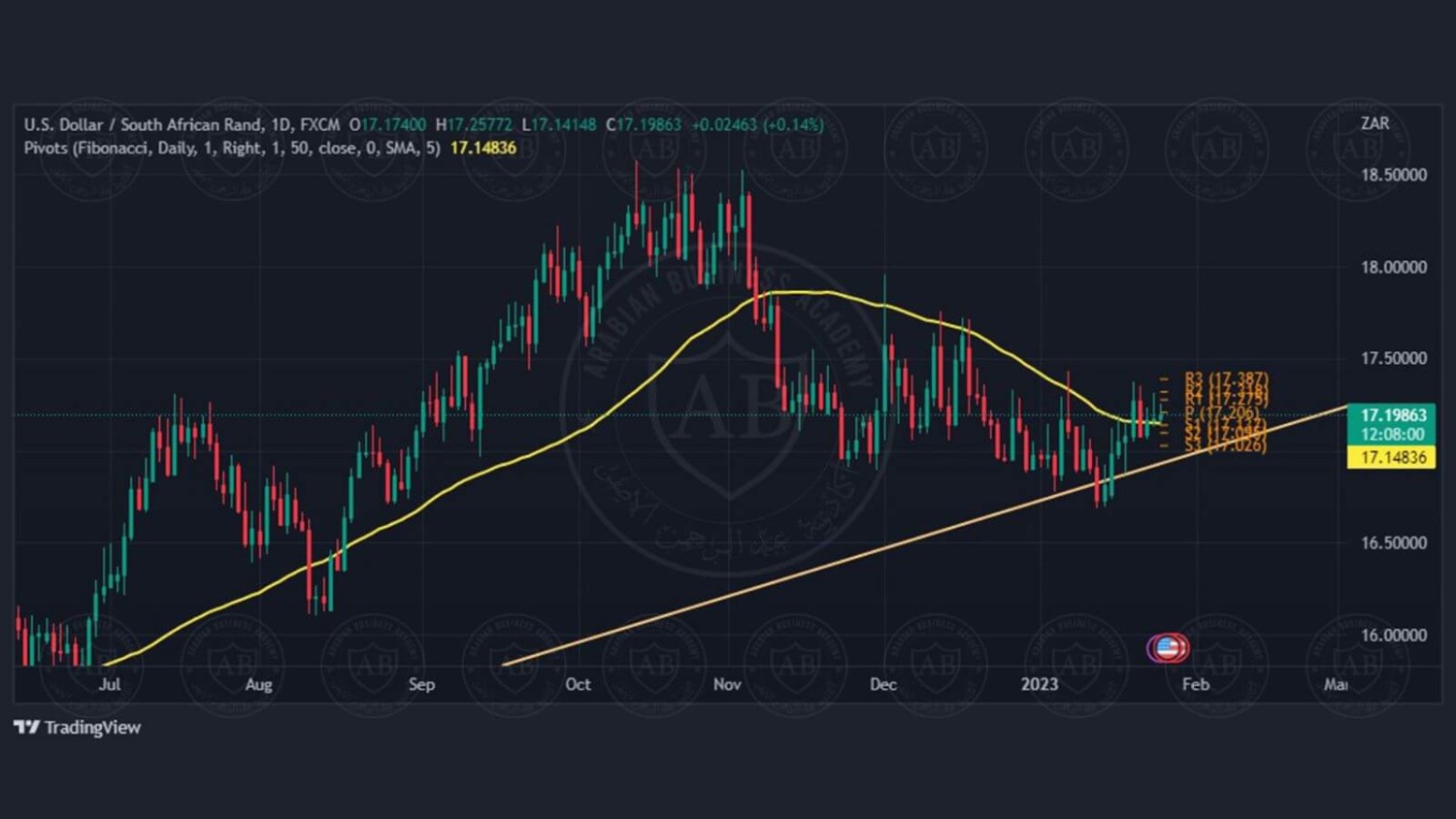Click the Jul label on the time axis
This screenshot has width=1456, height=819.
110,684
